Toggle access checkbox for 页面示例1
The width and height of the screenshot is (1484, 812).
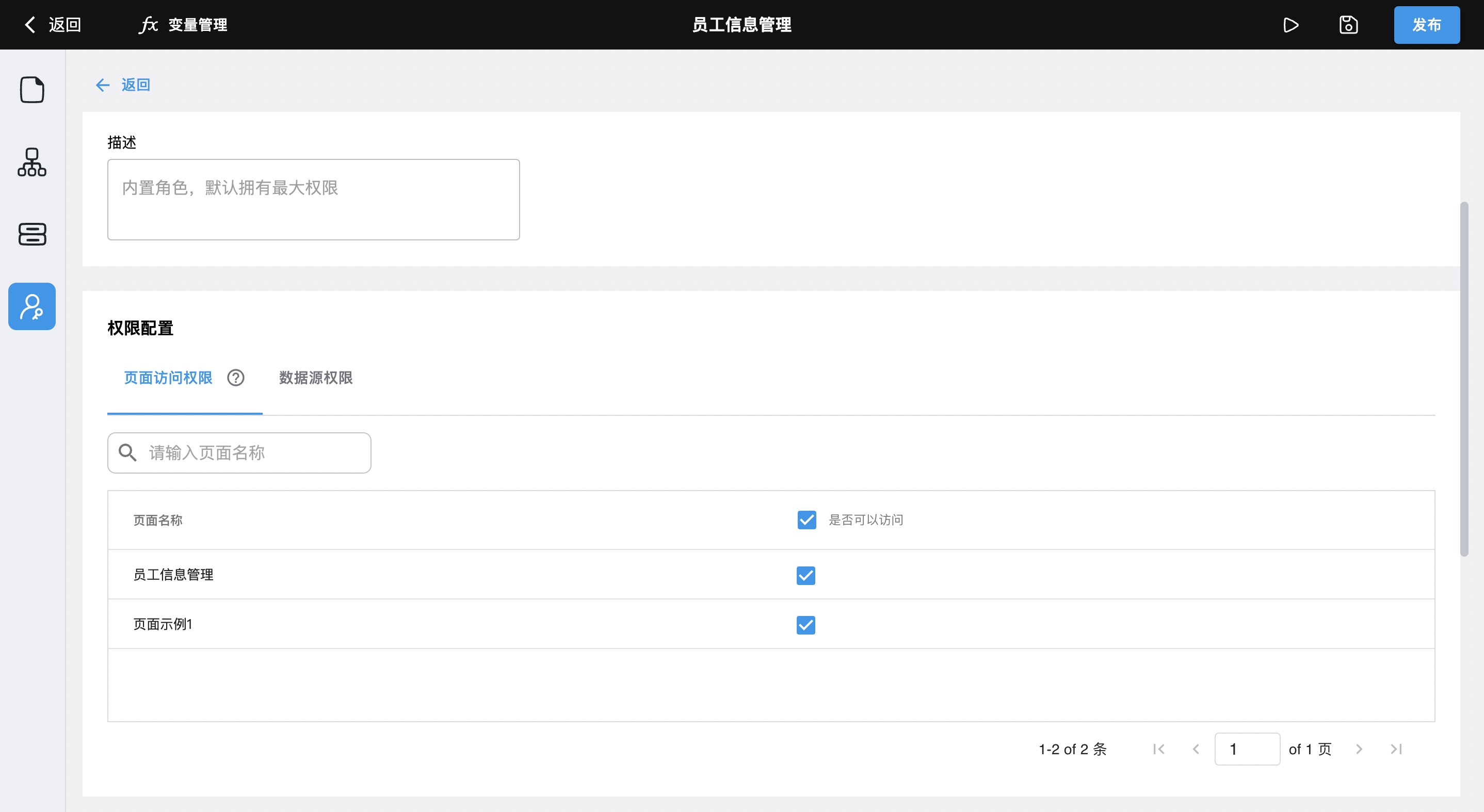coord(805,625)
